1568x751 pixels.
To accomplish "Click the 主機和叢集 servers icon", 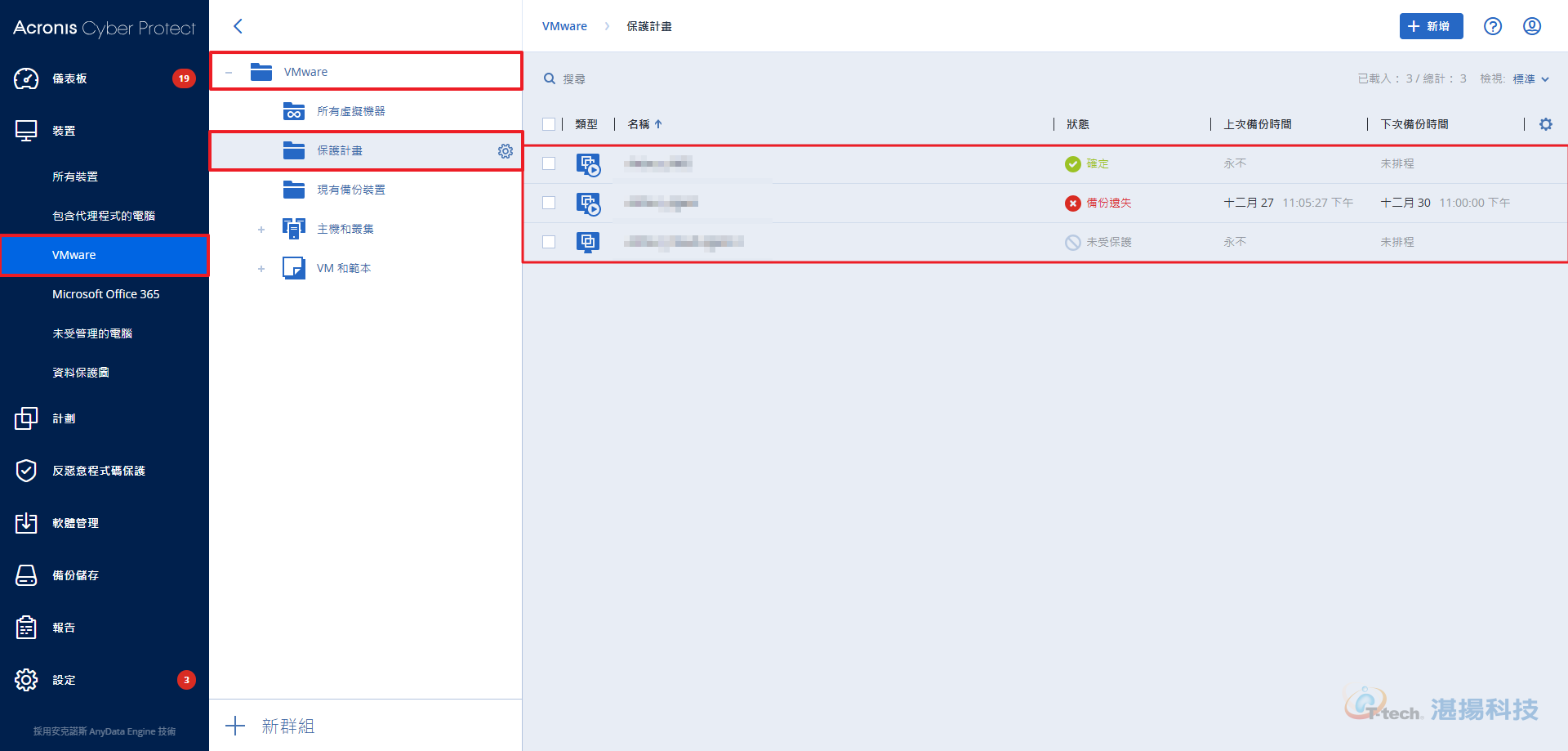I will 294,229.
